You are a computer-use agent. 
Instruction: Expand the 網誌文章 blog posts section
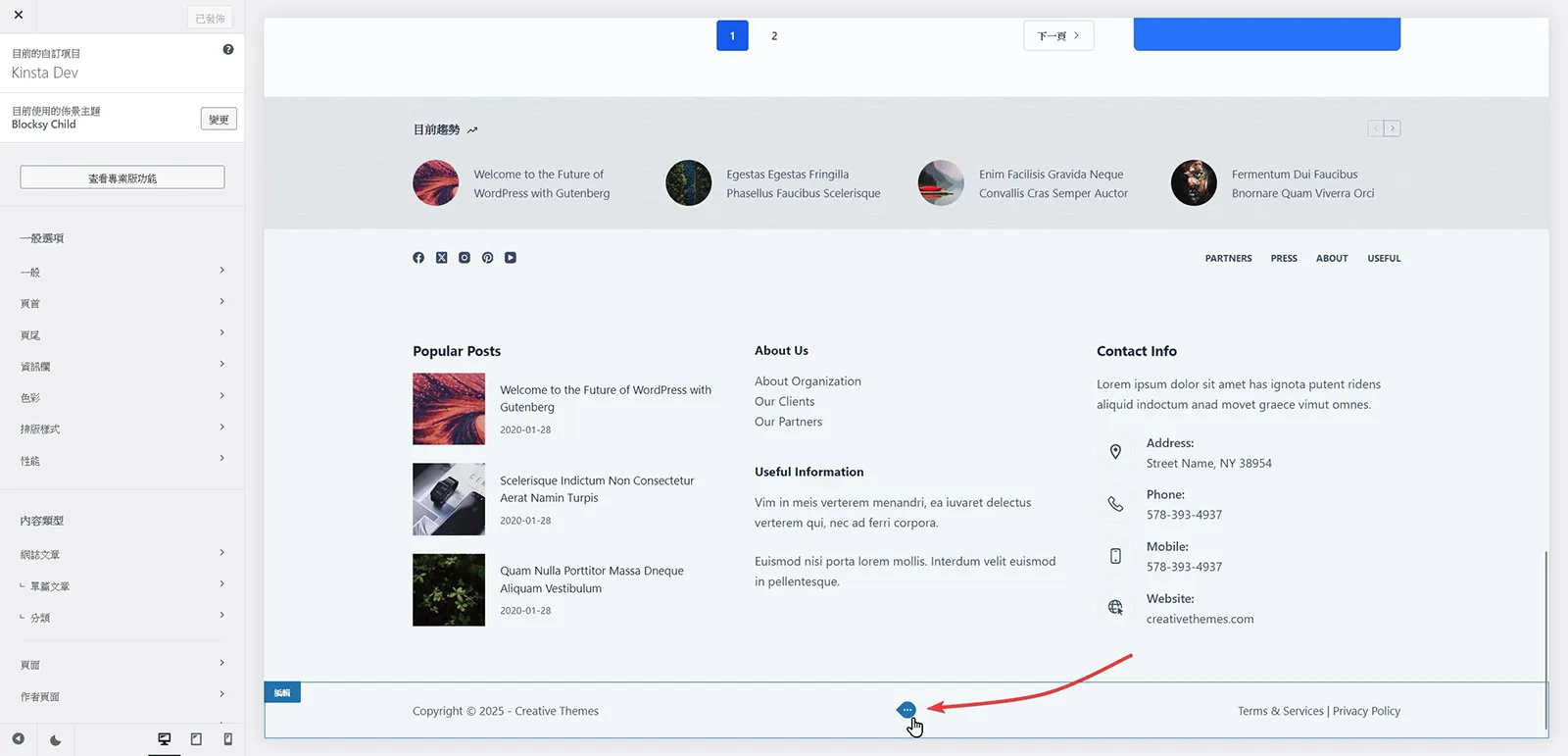coord(122,554)
